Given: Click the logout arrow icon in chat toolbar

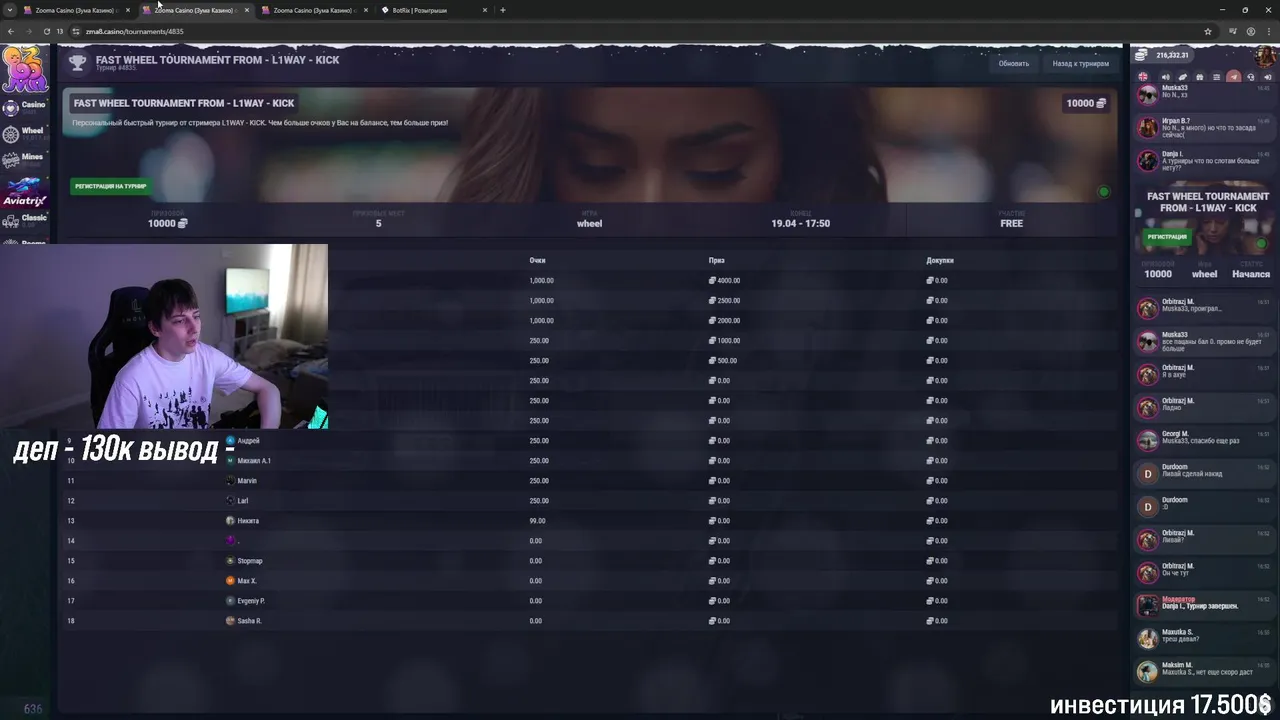Looking at the screenshot, I should pyautogui.click(x=1267, y=77).
